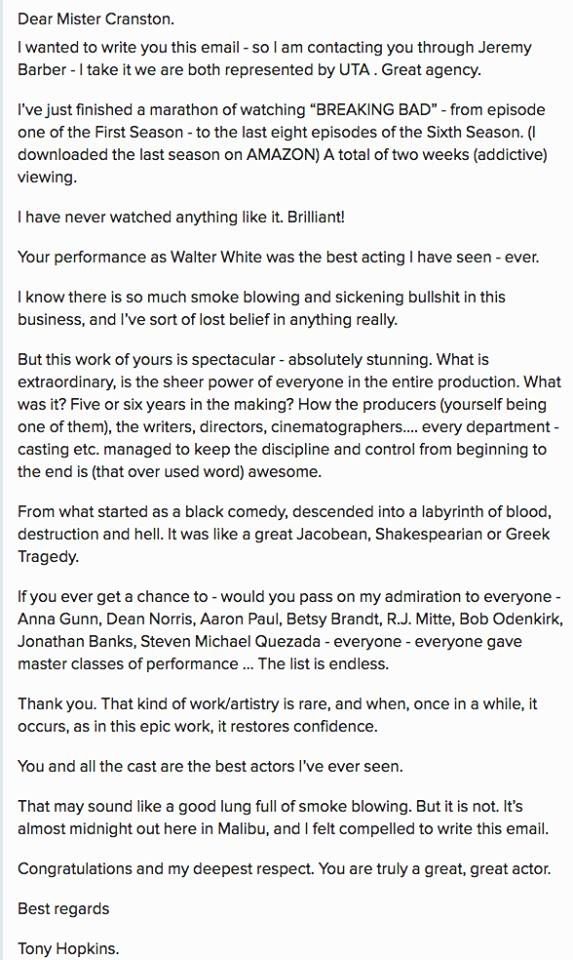Click the 'Best regards' closing line
This screenshot has height=960, width=573.
(64, 909)
